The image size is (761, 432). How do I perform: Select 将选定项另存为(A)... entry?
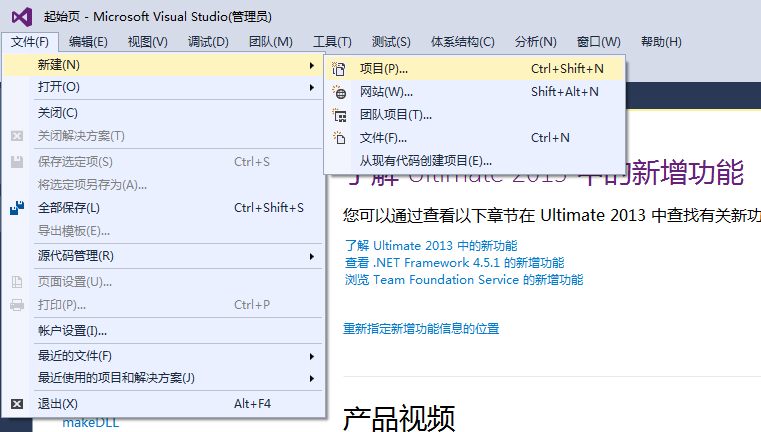click(163, 185)
